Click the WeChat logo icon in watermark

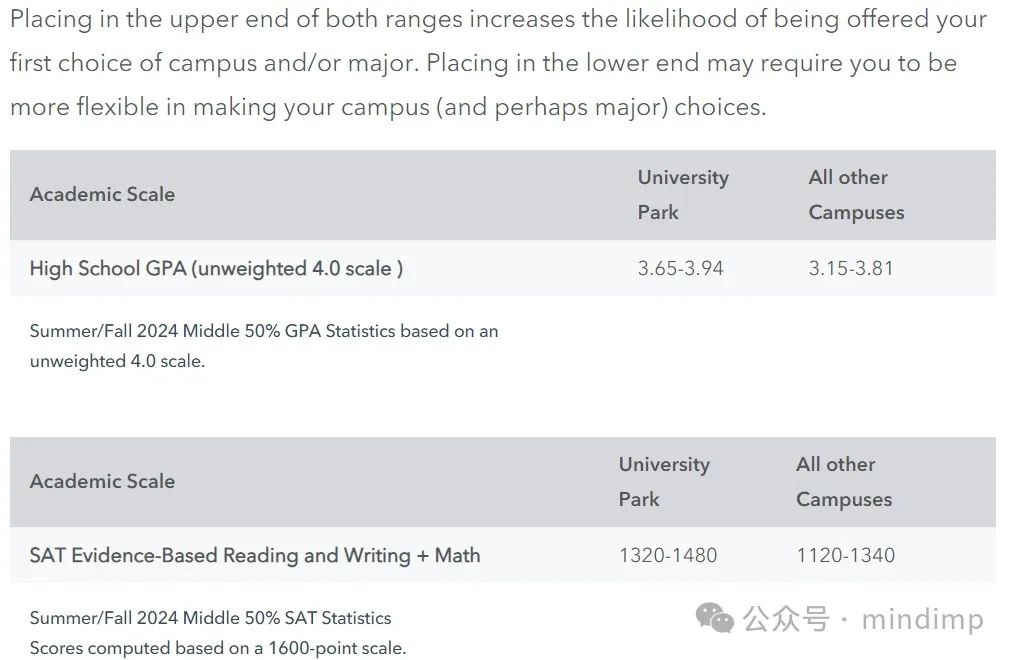(x=714, y=617)
